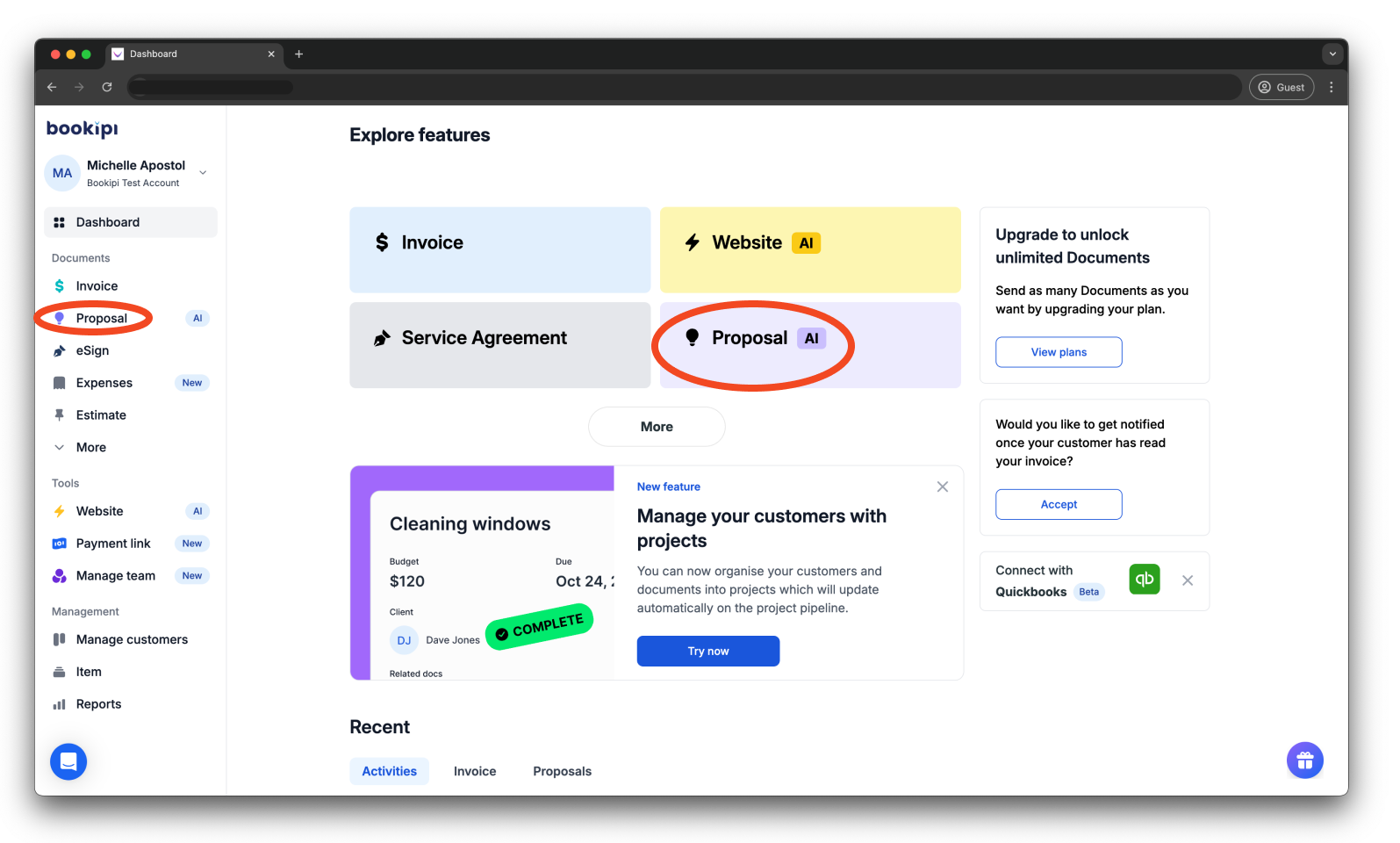1400x843 pixels.
Task: Open a new browser tab with plus
Action: (299, 54)
